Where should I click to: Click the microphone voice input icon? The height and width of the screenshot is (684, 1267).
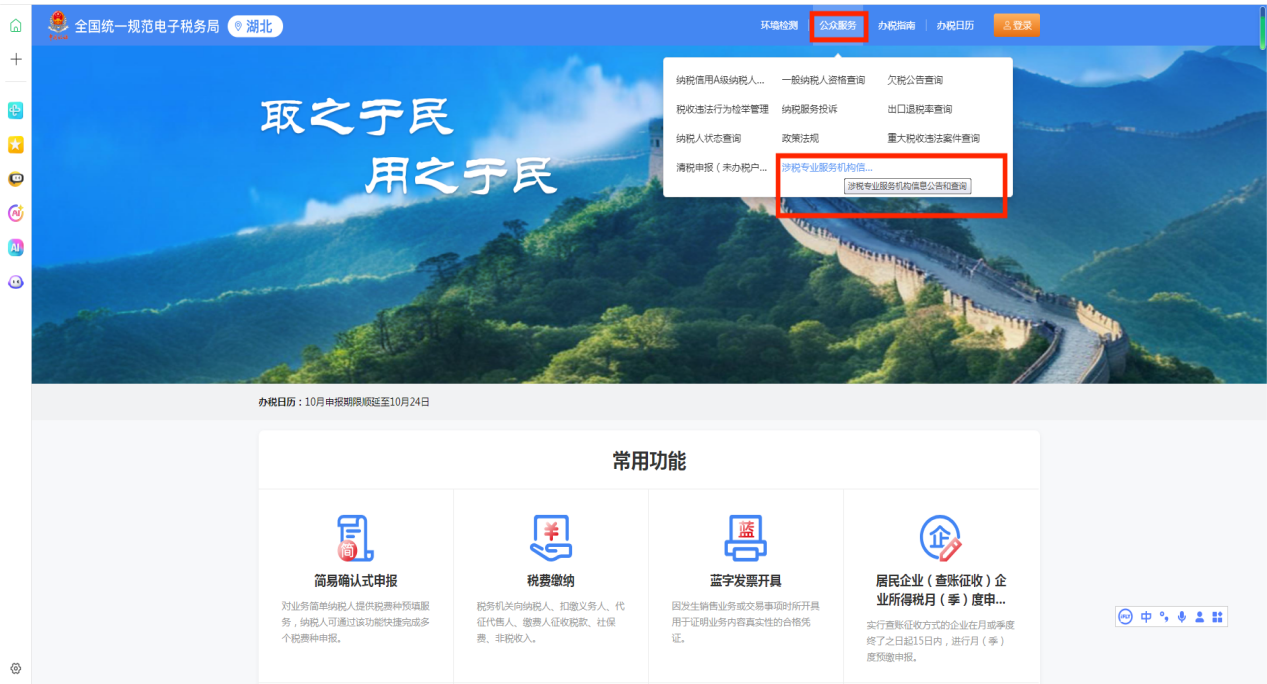coord(1182,617)
